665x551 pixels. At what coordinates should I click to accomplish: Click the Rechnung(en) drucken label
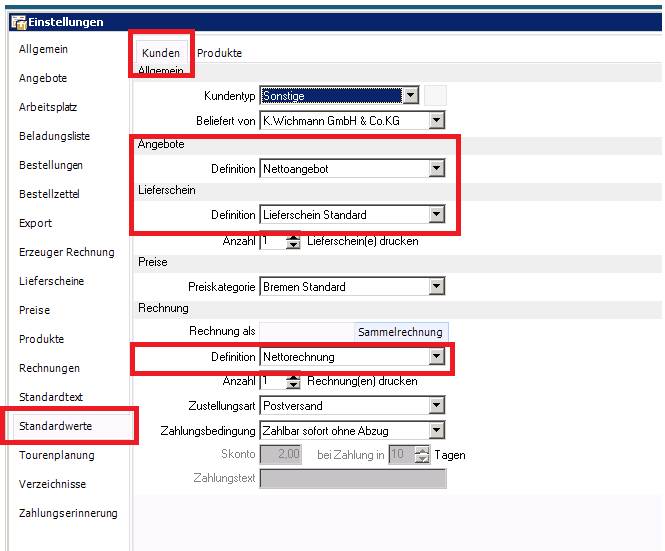coord(362,381)
